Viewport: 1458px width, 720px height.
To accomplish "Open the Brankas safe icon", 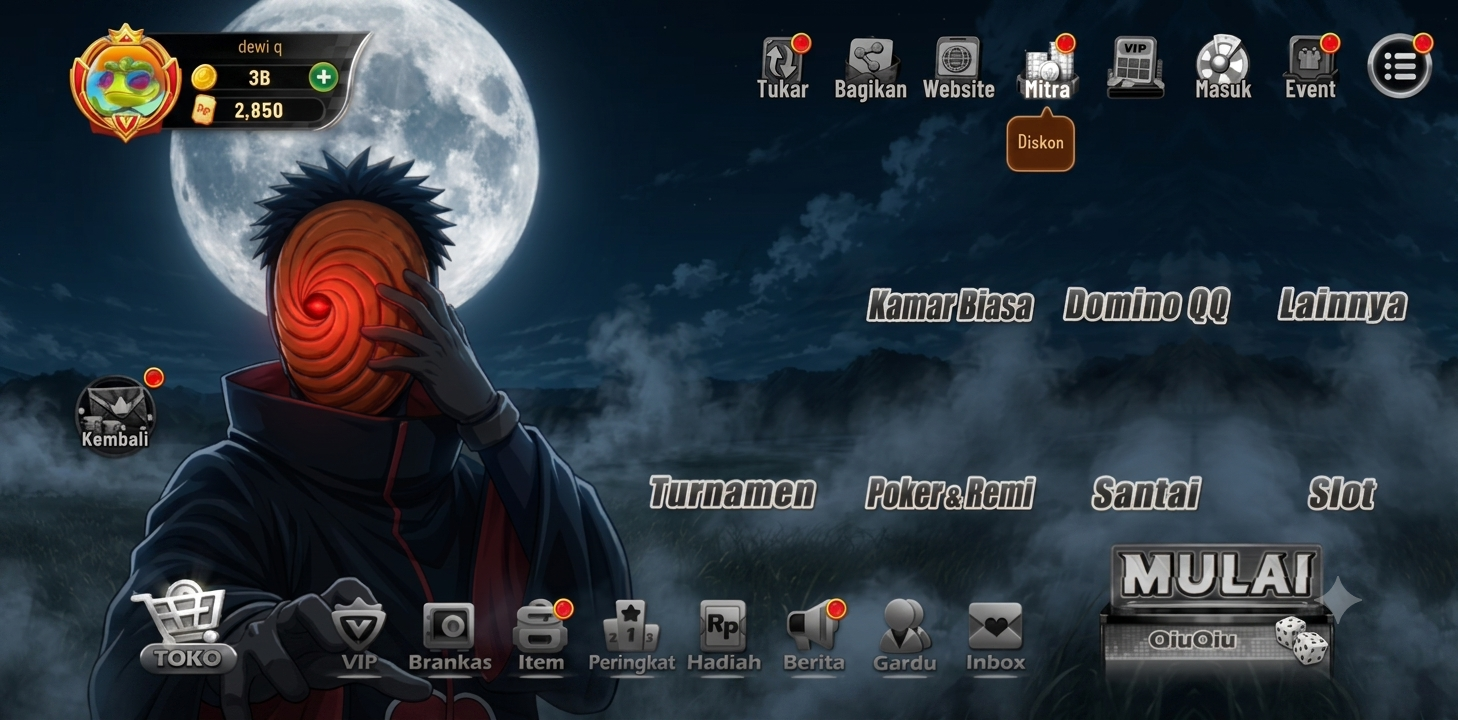I will click(450, 637).
